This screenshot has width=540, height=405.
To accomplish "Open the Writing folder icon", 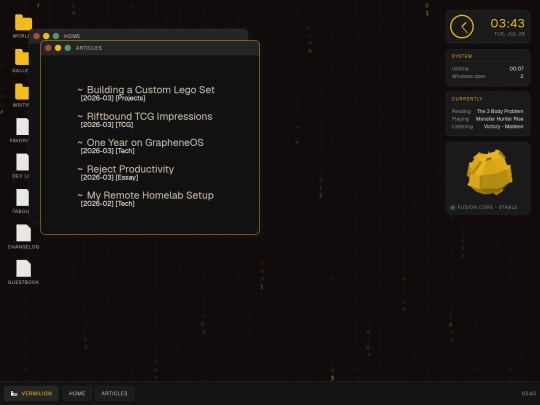I will (x=22, y=92).
